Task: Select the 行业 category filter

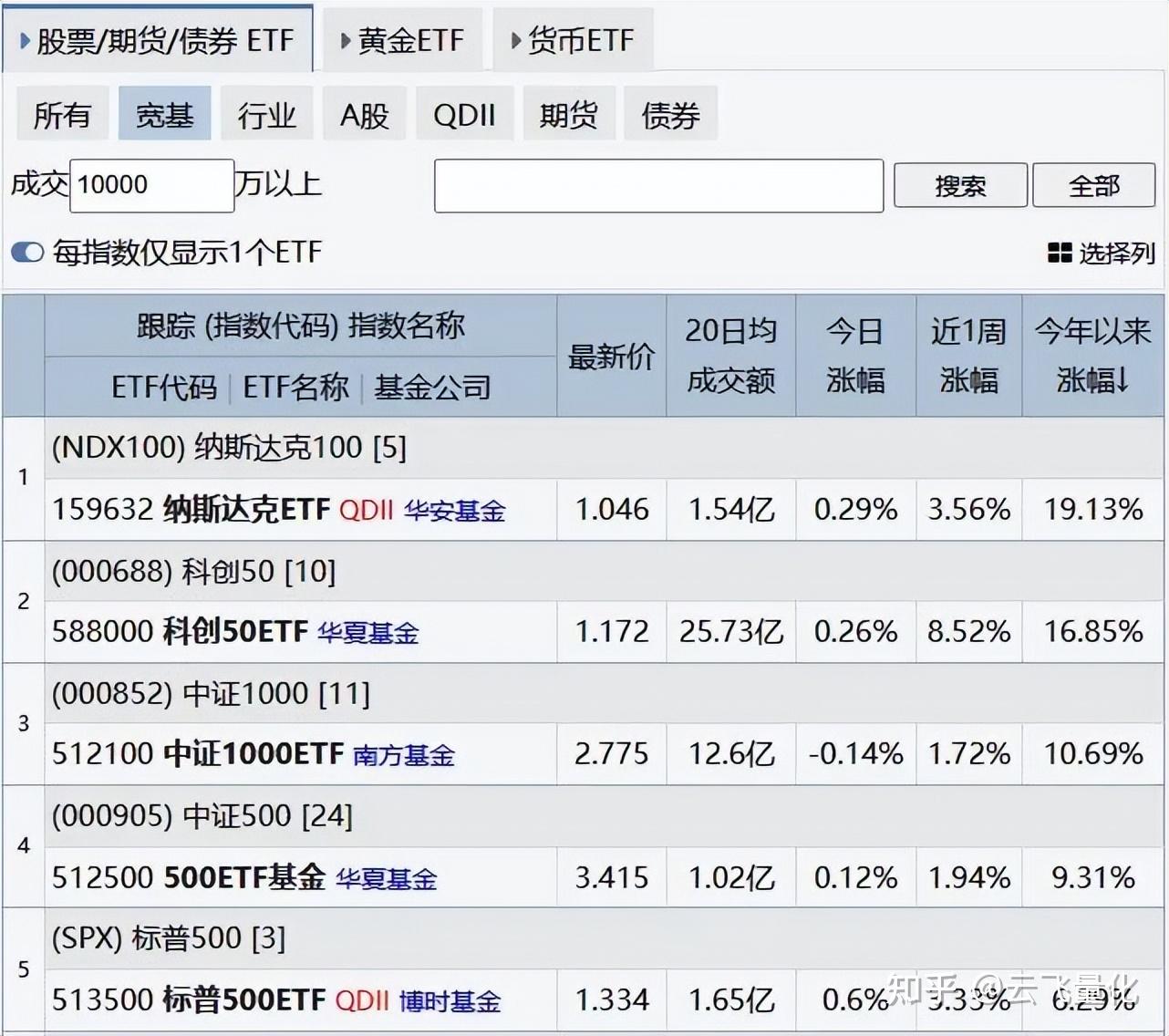Action: click(267, 113)
